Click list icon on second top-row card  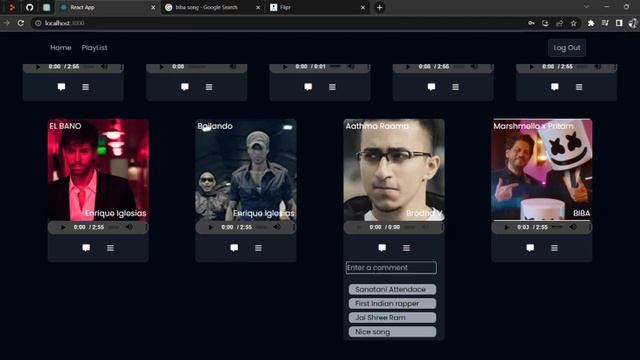pos(209,87)
